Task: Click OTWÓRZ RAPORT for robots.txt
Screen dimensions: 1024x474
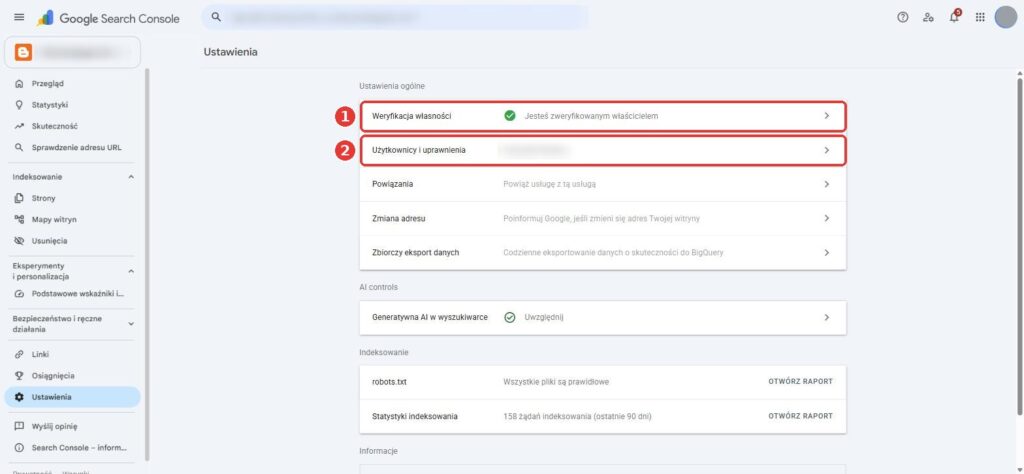Action: (800, 381)
